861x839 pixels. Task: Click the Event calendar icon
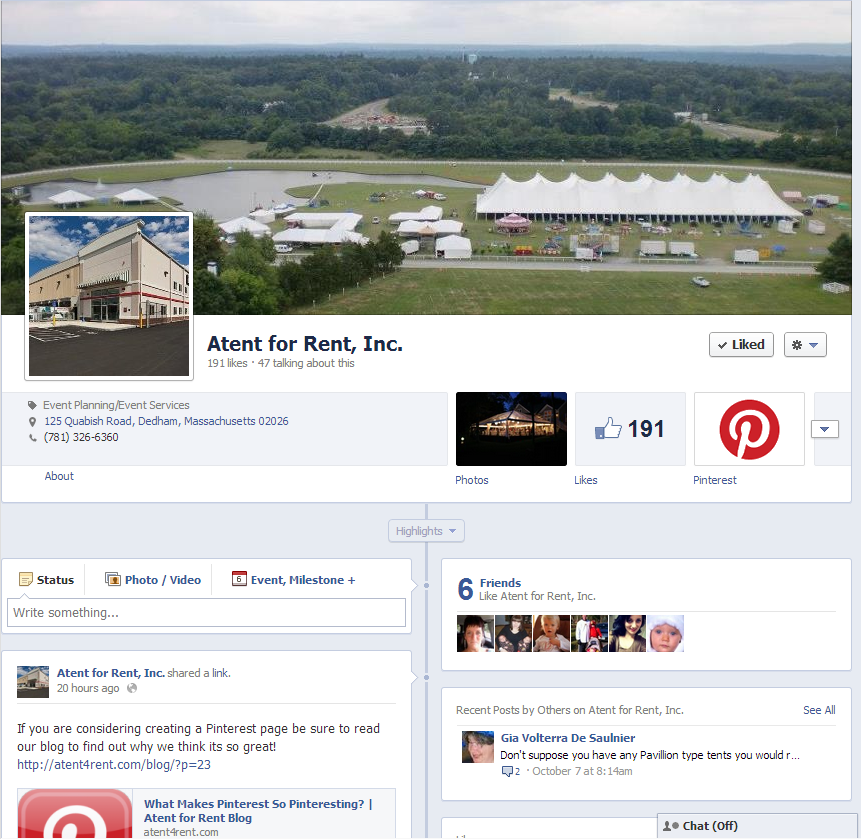(x=239, y=579)
